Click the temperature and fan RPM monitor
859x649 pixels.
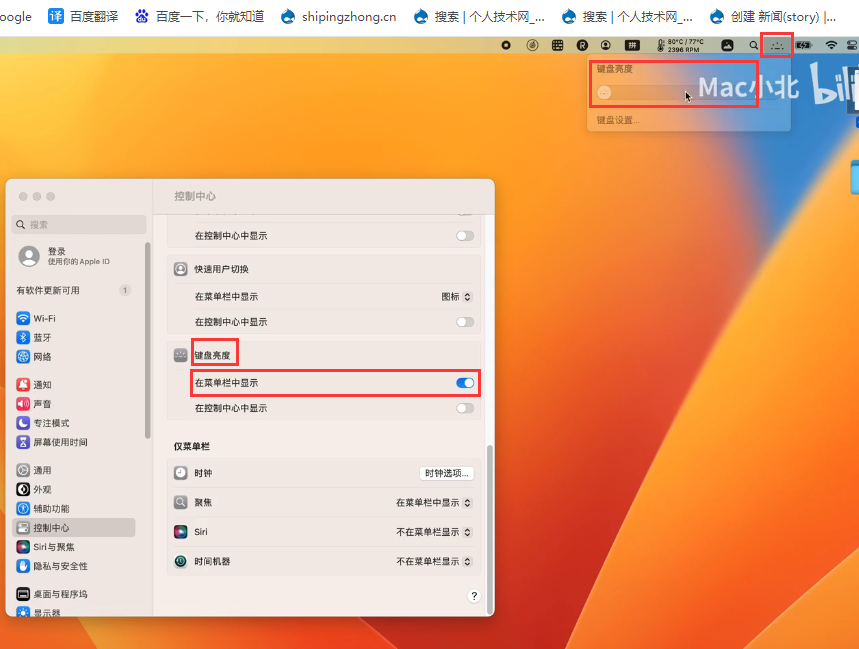point(680,45)
